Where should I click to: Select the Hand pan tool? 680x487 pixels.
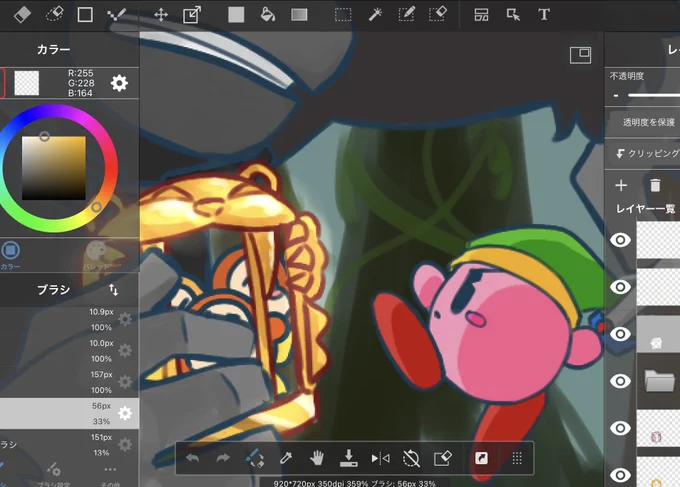(x=317, y=458)
